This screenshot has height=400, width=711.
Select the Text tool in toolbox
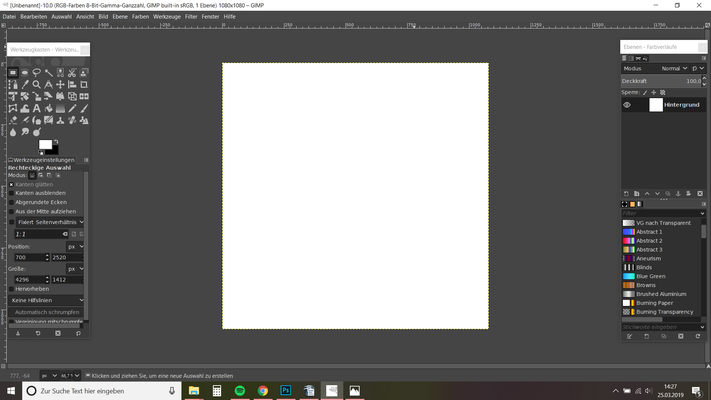coord(37,109)
